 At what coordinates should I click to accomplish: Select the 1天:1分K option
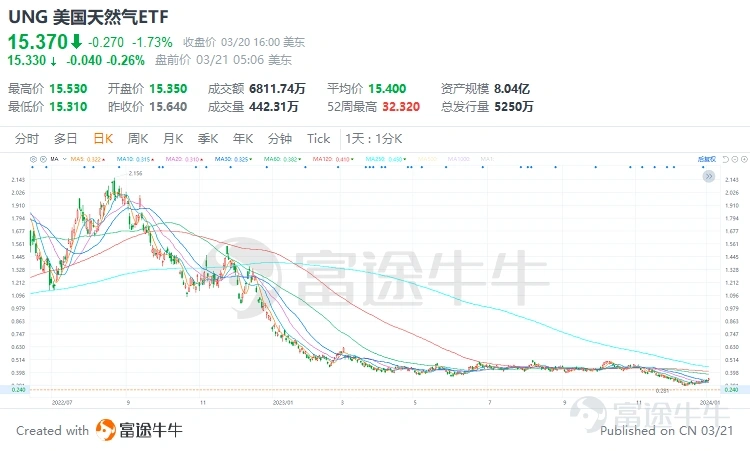tap(374, 139)
